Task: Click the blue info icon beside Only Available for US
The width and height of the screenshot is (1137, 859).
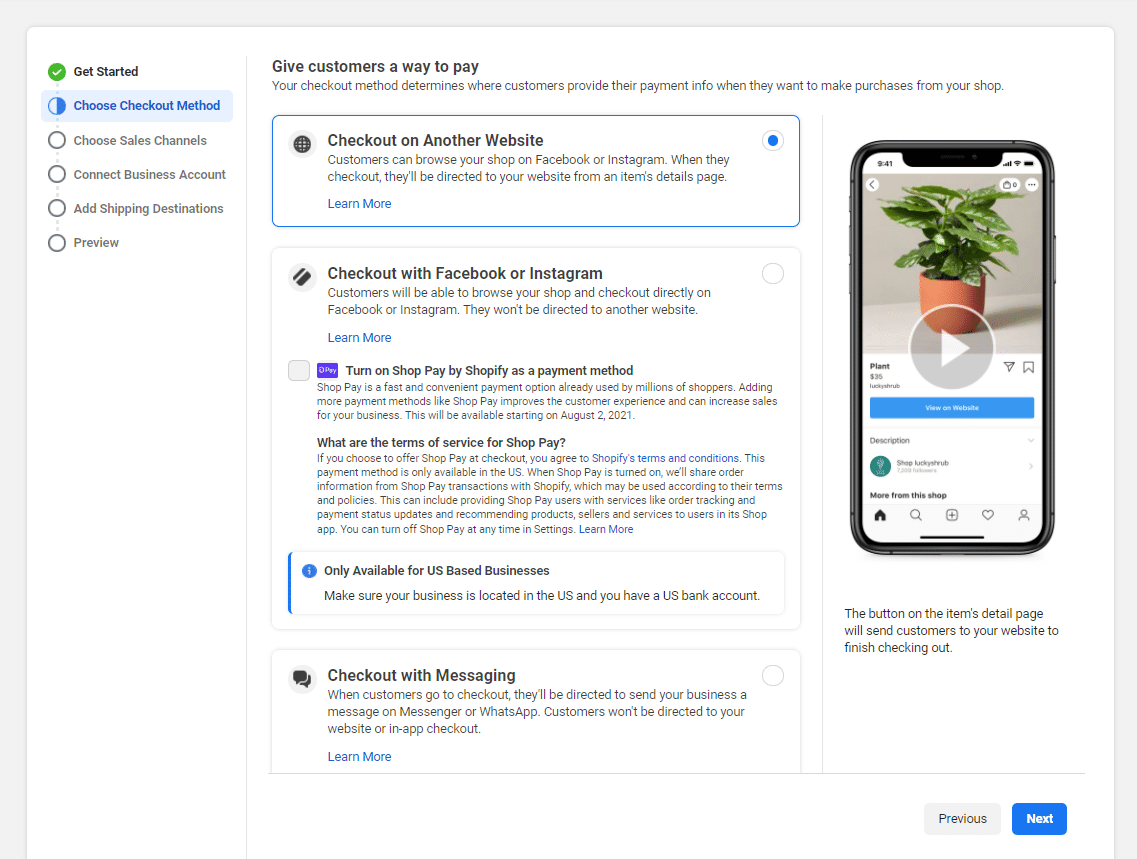Action: 310,571
